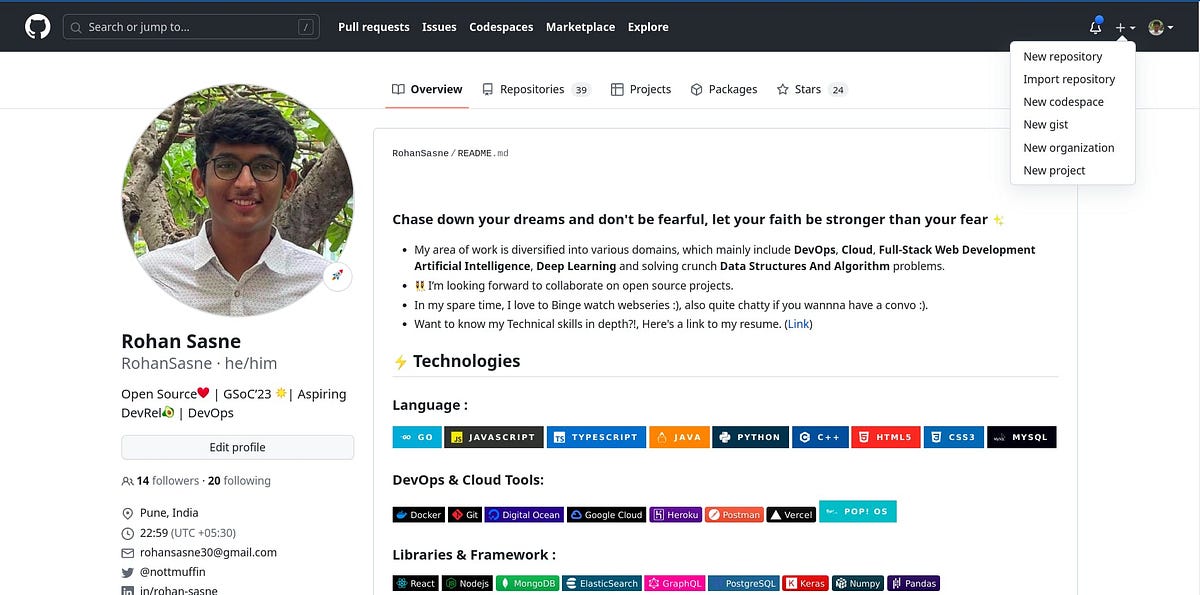Click the Heroku badge in DevOps tools
Screen dimensions: 1200x595
tap(675, 514)
